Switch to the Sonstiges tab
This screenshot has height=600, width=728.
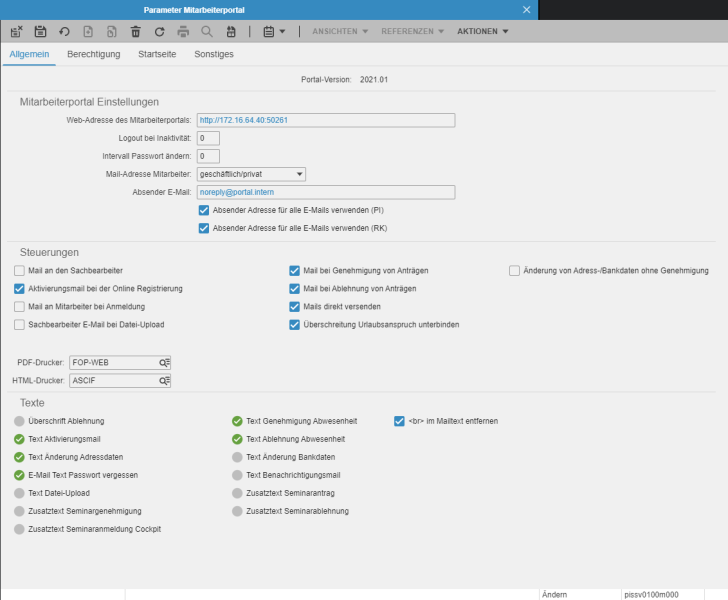pos(214,54)
